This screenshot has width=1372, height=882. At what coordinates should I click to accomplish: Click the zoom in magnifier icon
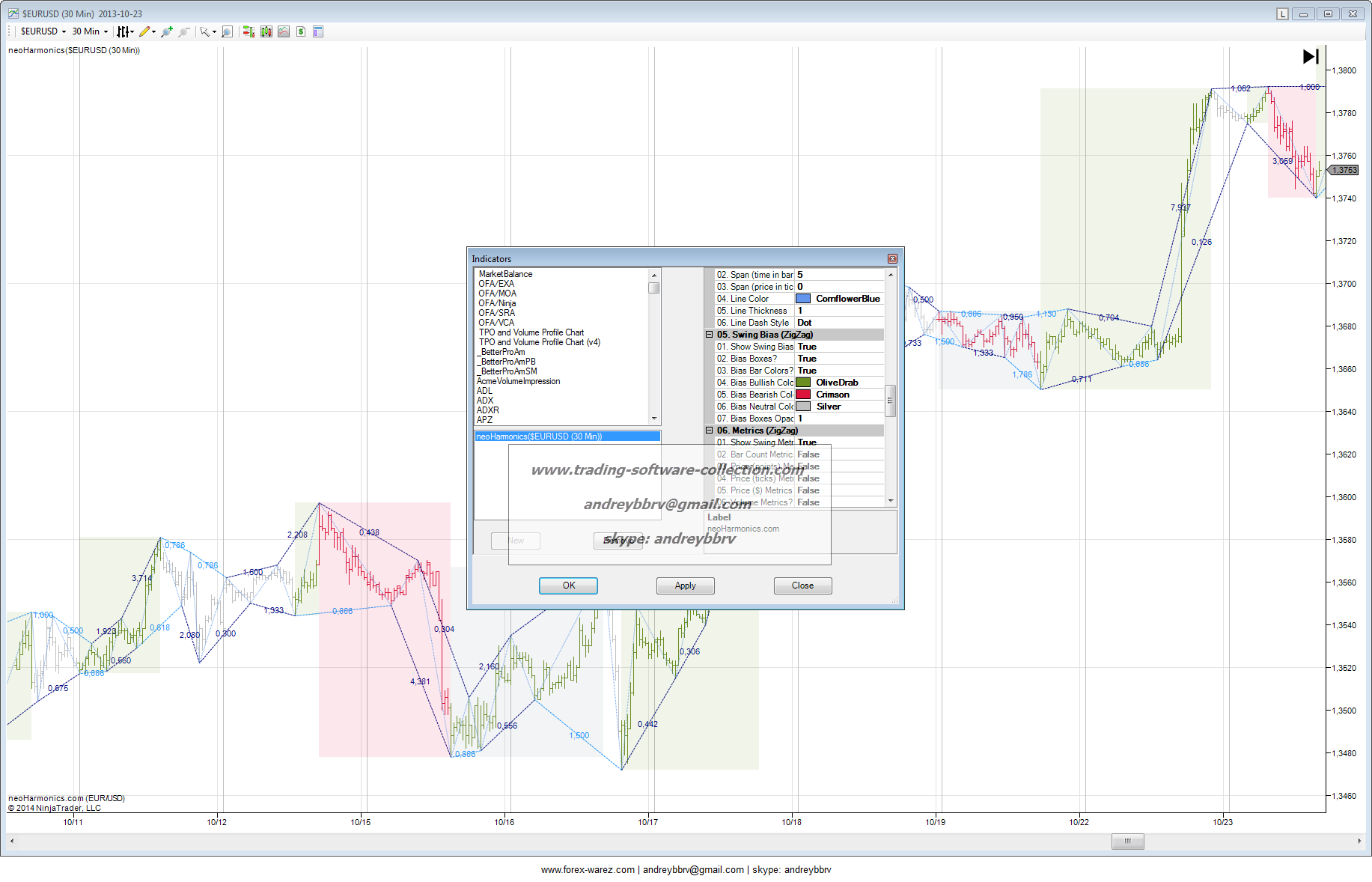pos(166,31)
